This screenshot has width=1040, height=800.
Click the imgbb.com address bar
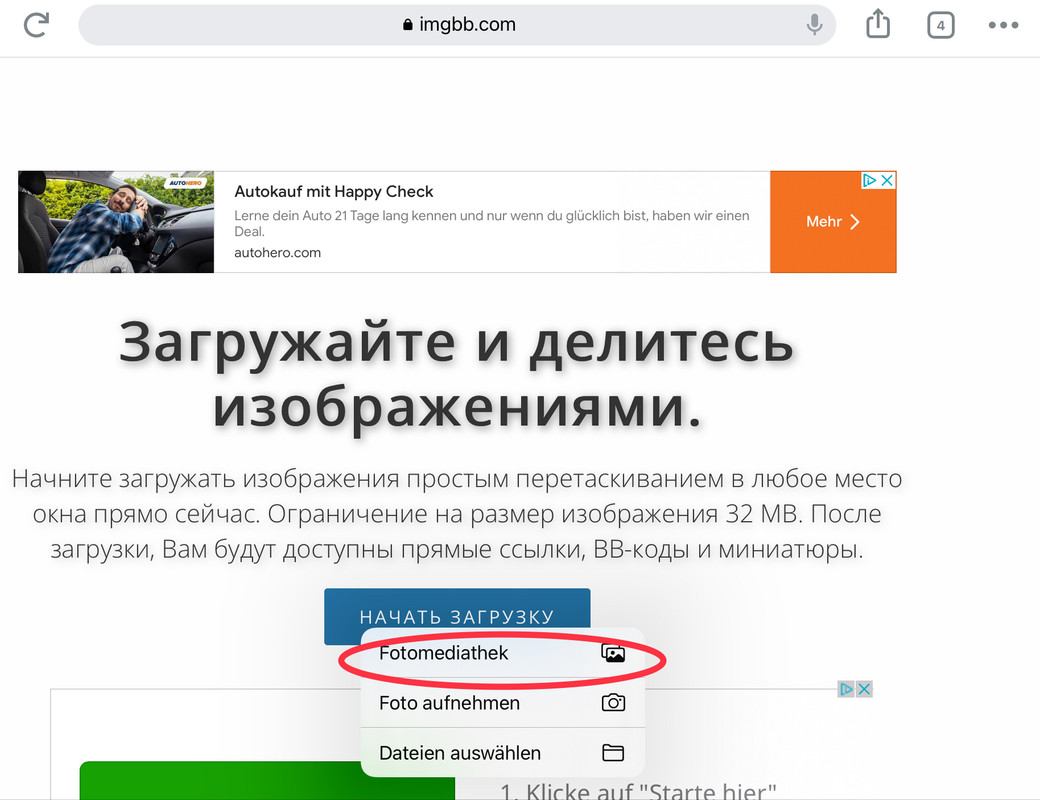(x=457, y=25)
